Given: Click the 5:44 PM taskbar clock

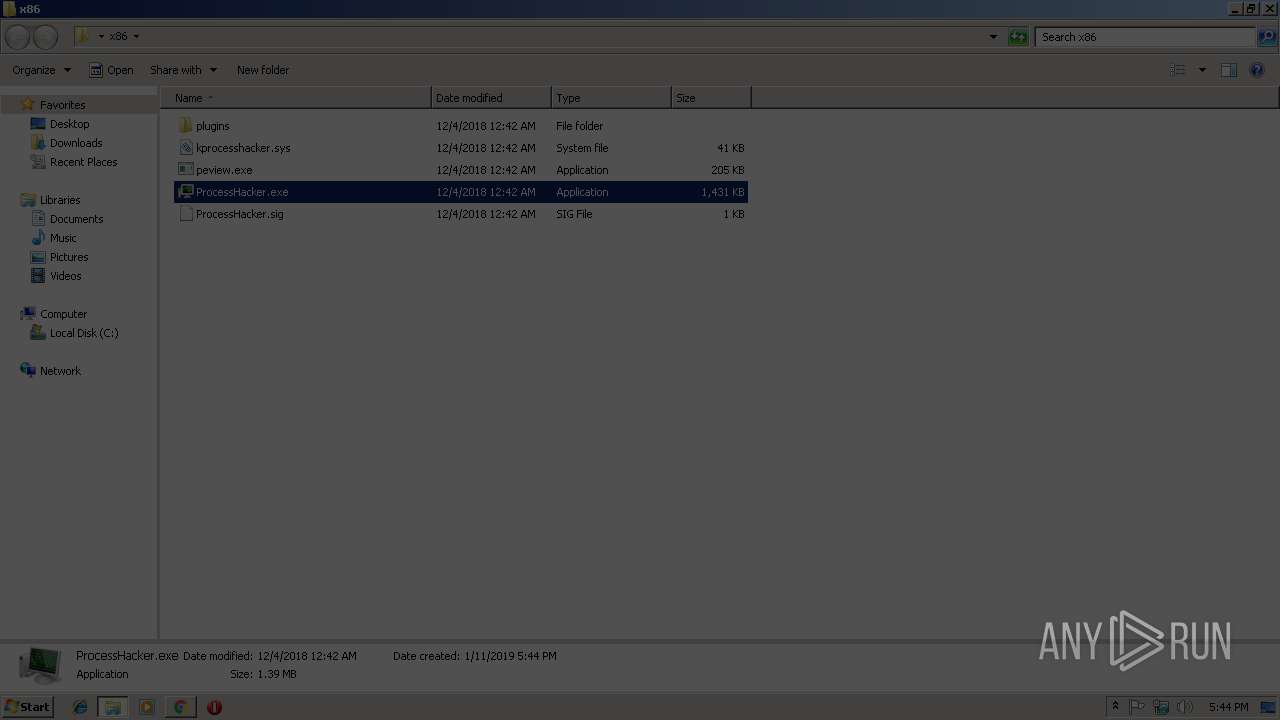Looking at the screenshot, I should coord(1228,707).
